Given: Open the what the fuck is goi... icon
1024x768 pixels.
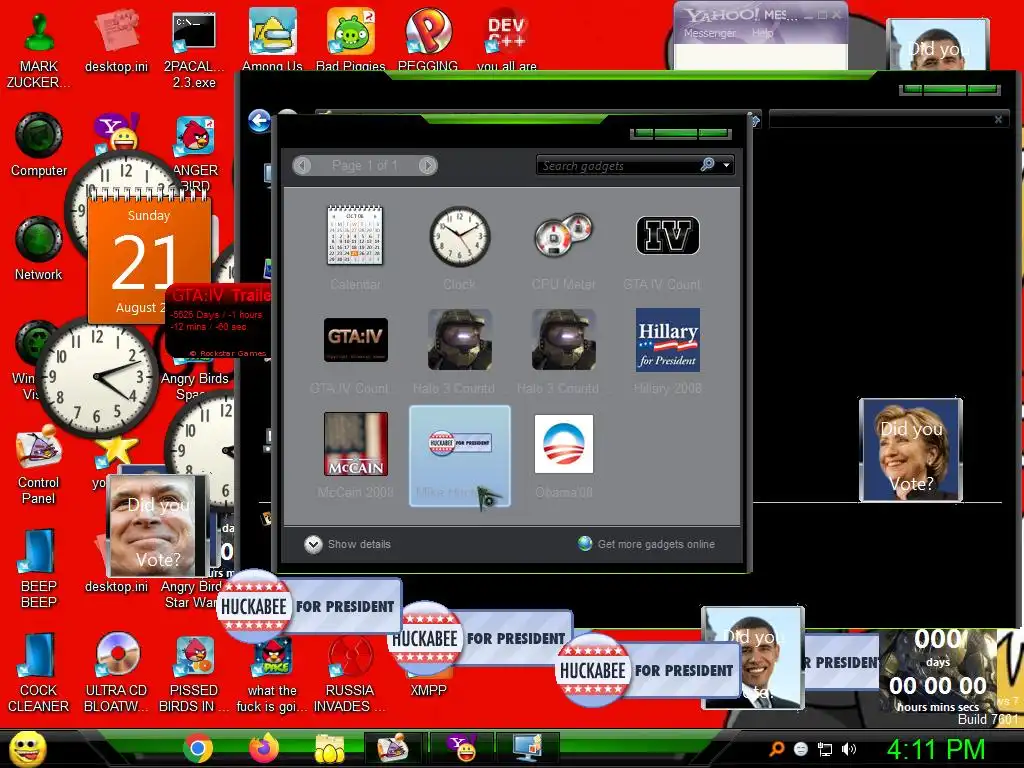Looking at the screenshot, I should click(x=272, y=673).
